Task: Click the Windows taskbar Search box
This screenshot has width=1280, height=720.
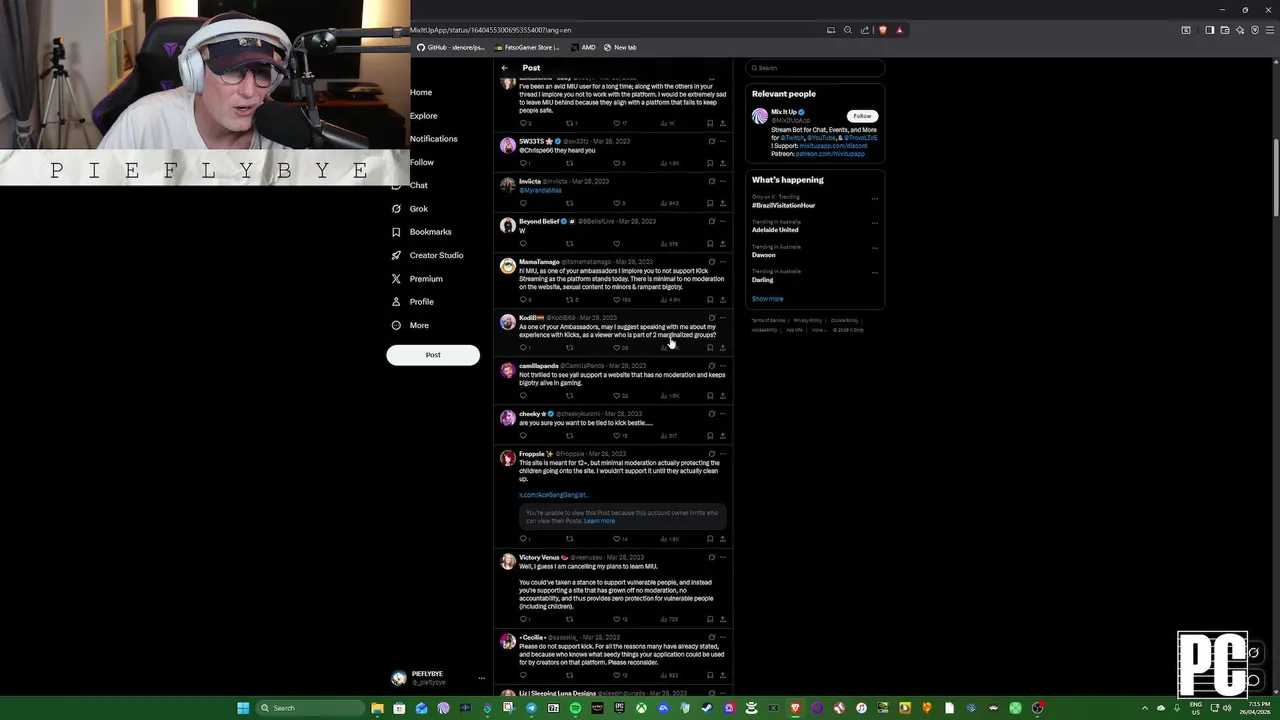Action: pyautogui.click(x=310, y=708)
